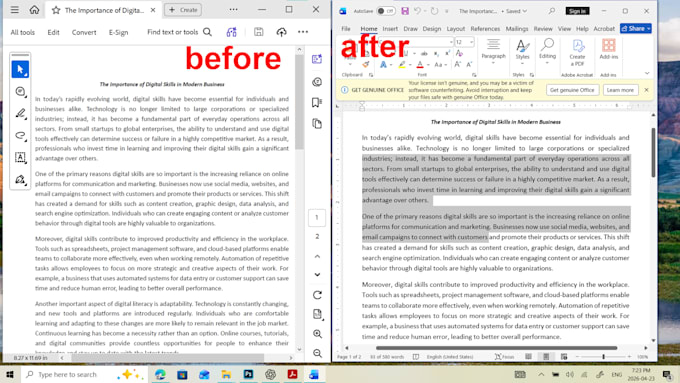680x383 pixels.
Task: Upload the PDF to cloud in Acrobat
Action: click(x=281, y=32)
